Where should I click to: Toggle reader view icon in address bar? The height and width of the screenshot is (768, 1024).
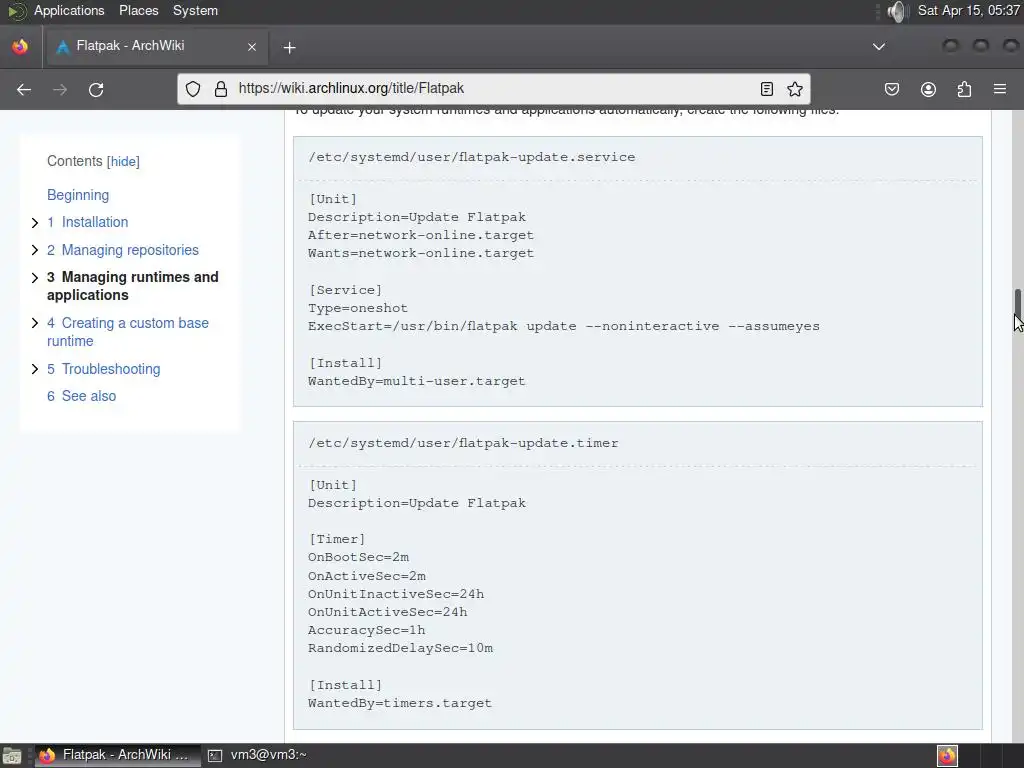coord(767,89)
